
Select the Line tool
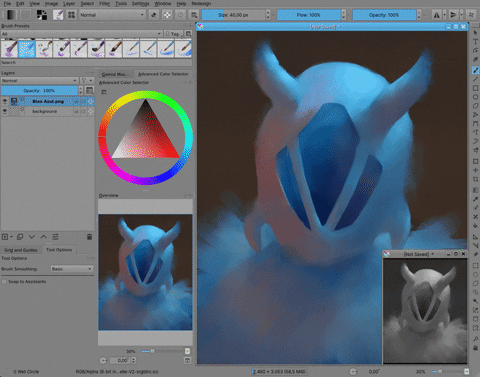pos(475,79)
